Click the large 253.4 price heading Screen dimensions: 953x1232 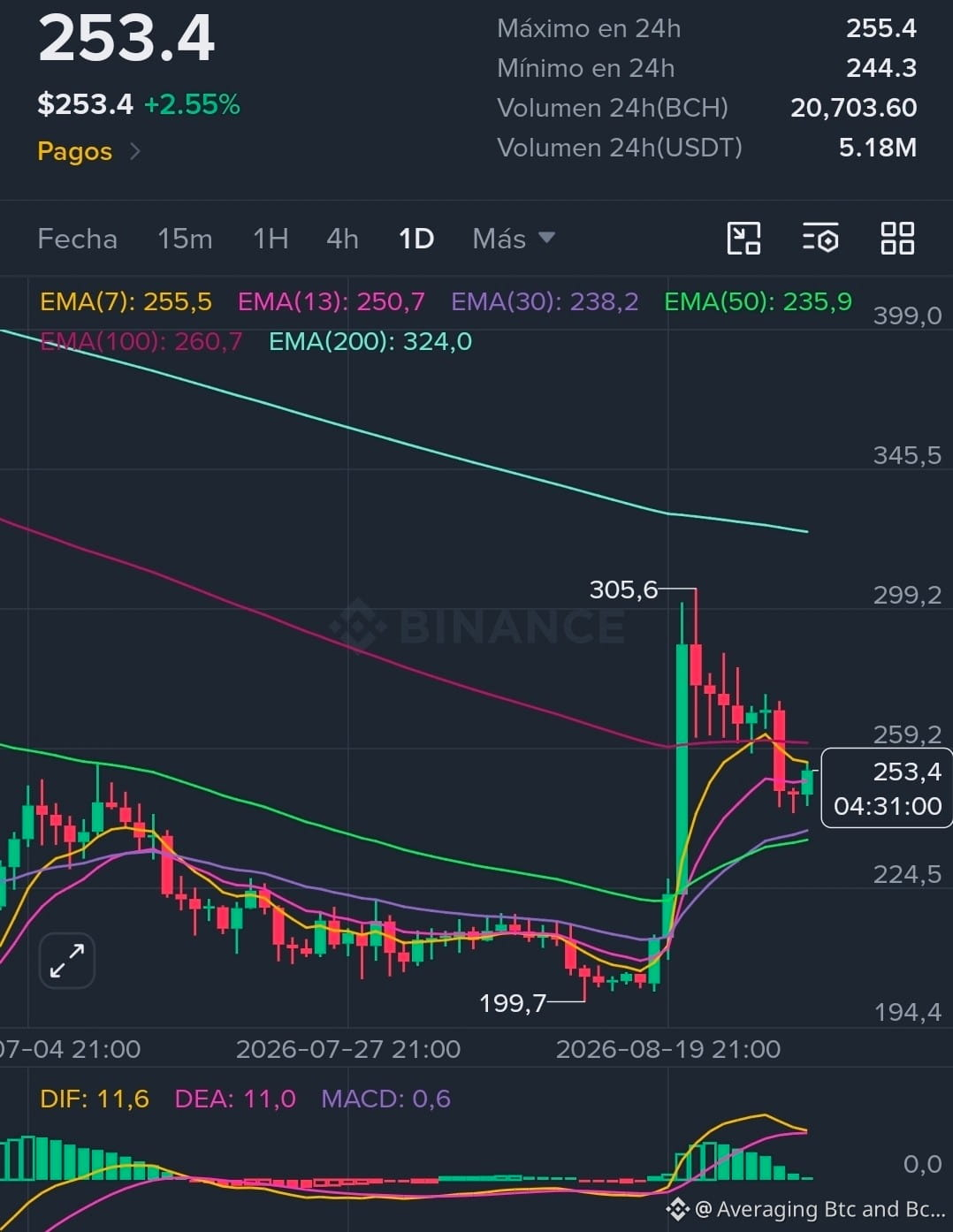[x=126, y=38]
